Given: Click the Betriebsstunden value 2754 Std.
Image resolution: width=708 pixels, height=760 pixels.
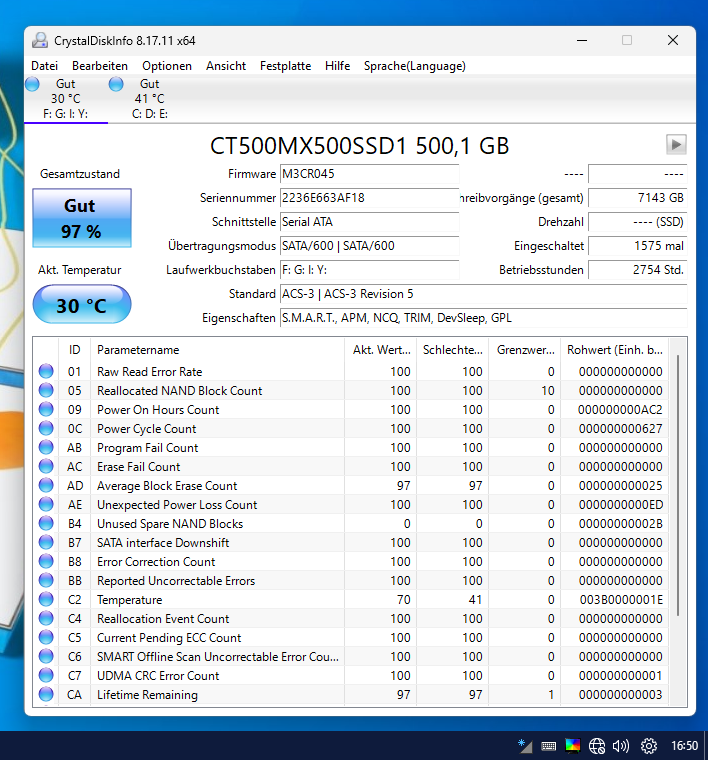Looking at the screenshot, I should tap(638, 270).
